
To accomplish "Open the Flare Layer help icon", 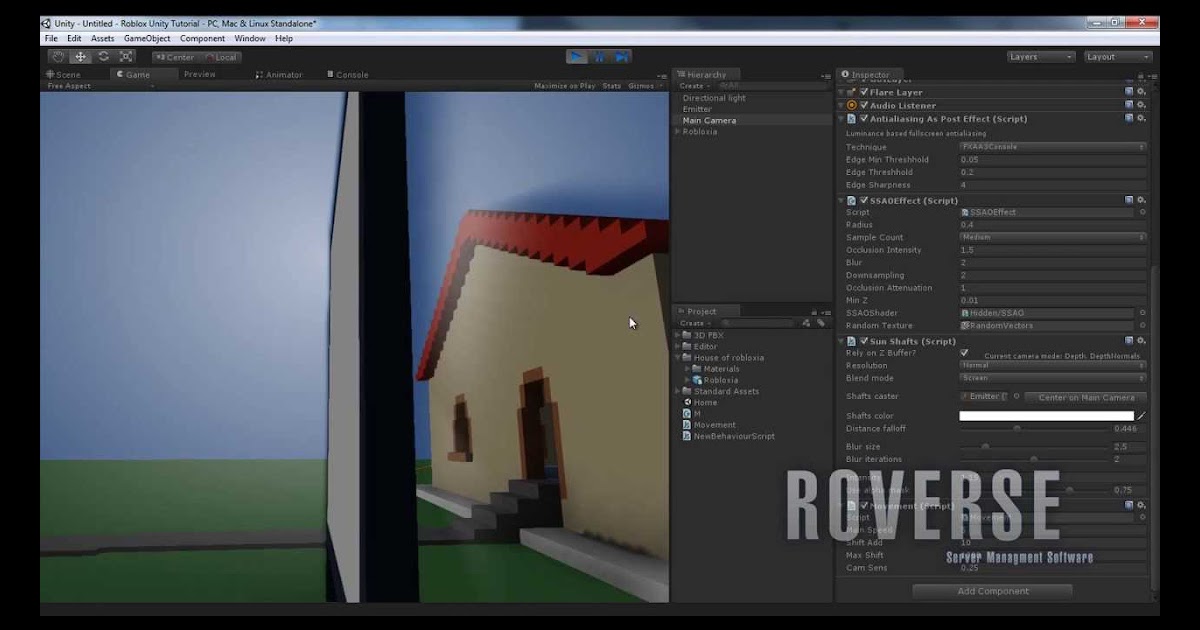I will click(x=1129, y=92).
